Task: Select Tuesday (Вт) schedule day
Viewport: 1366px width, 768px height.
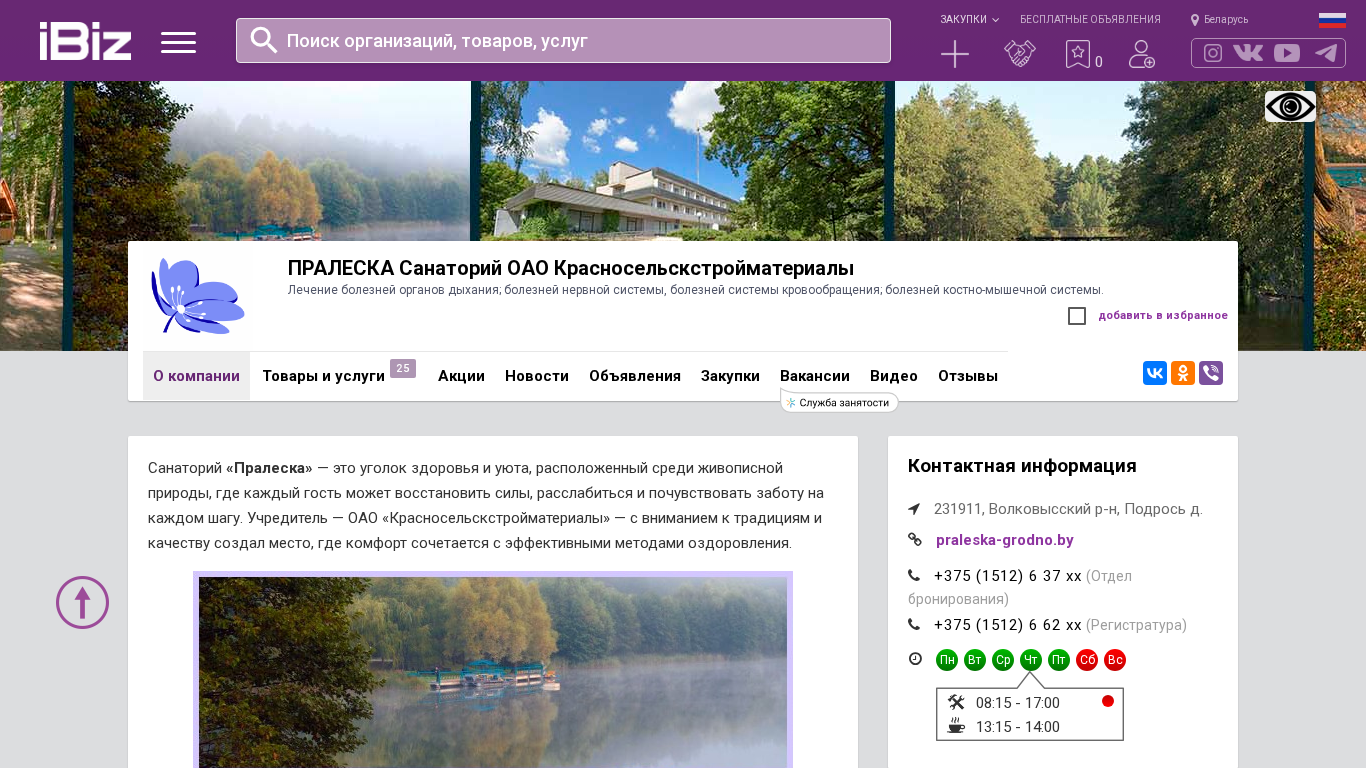Action: click(x=975, y=660)
